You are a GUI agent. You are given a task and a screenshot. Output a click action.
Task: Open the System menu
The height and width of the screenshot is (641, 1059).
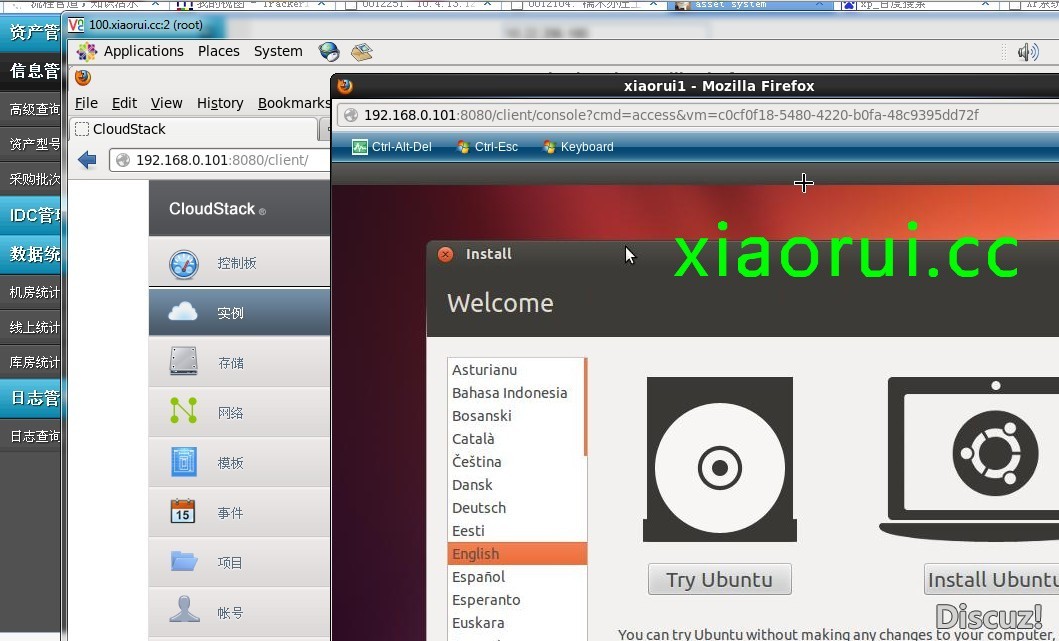[278, 51]
